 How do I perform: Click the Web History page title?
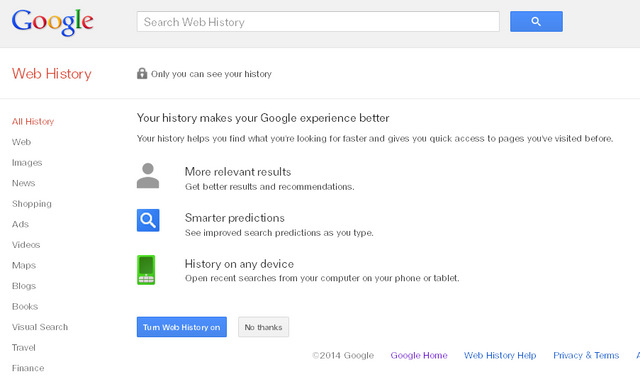51,74
